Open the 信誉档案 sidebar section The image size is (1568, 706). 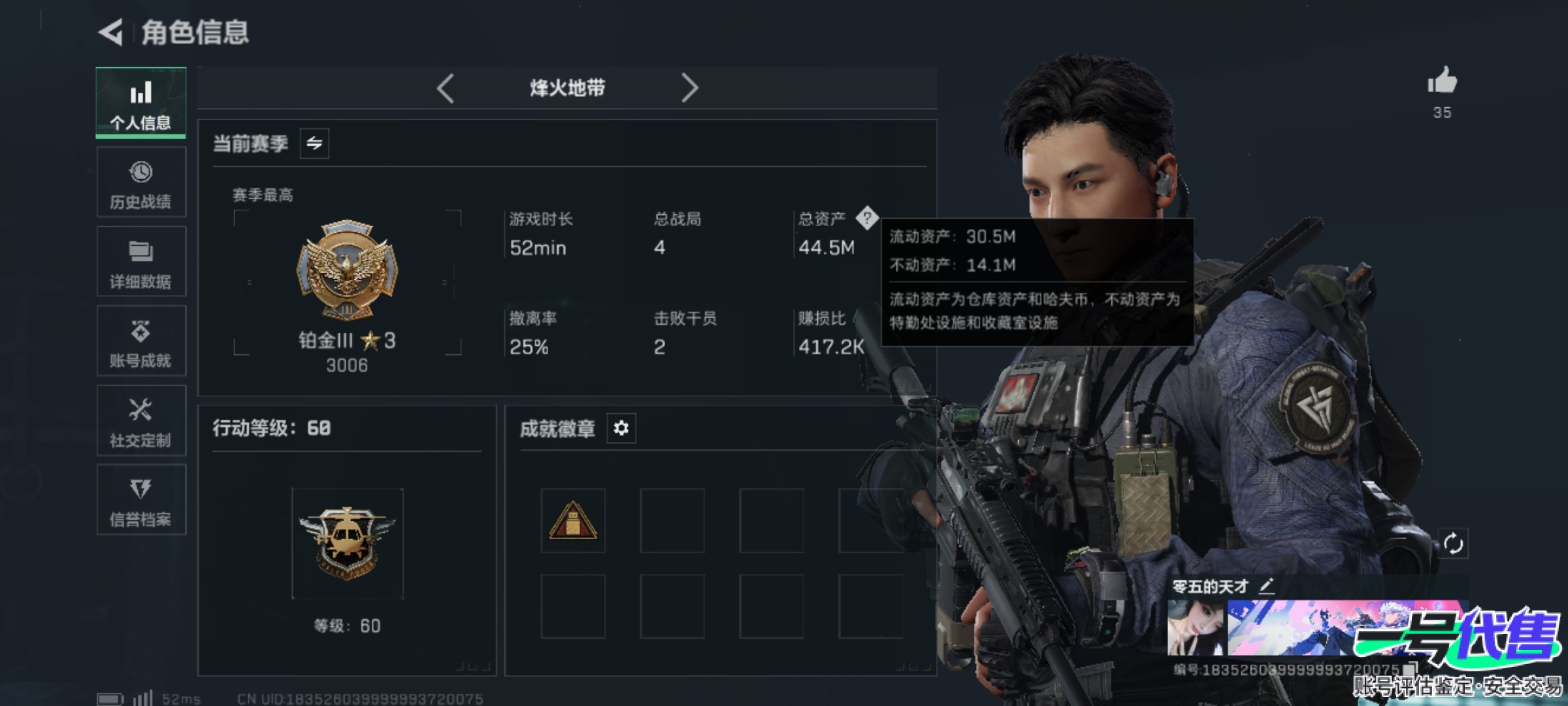pyautogui.click(x=141, y=500)
